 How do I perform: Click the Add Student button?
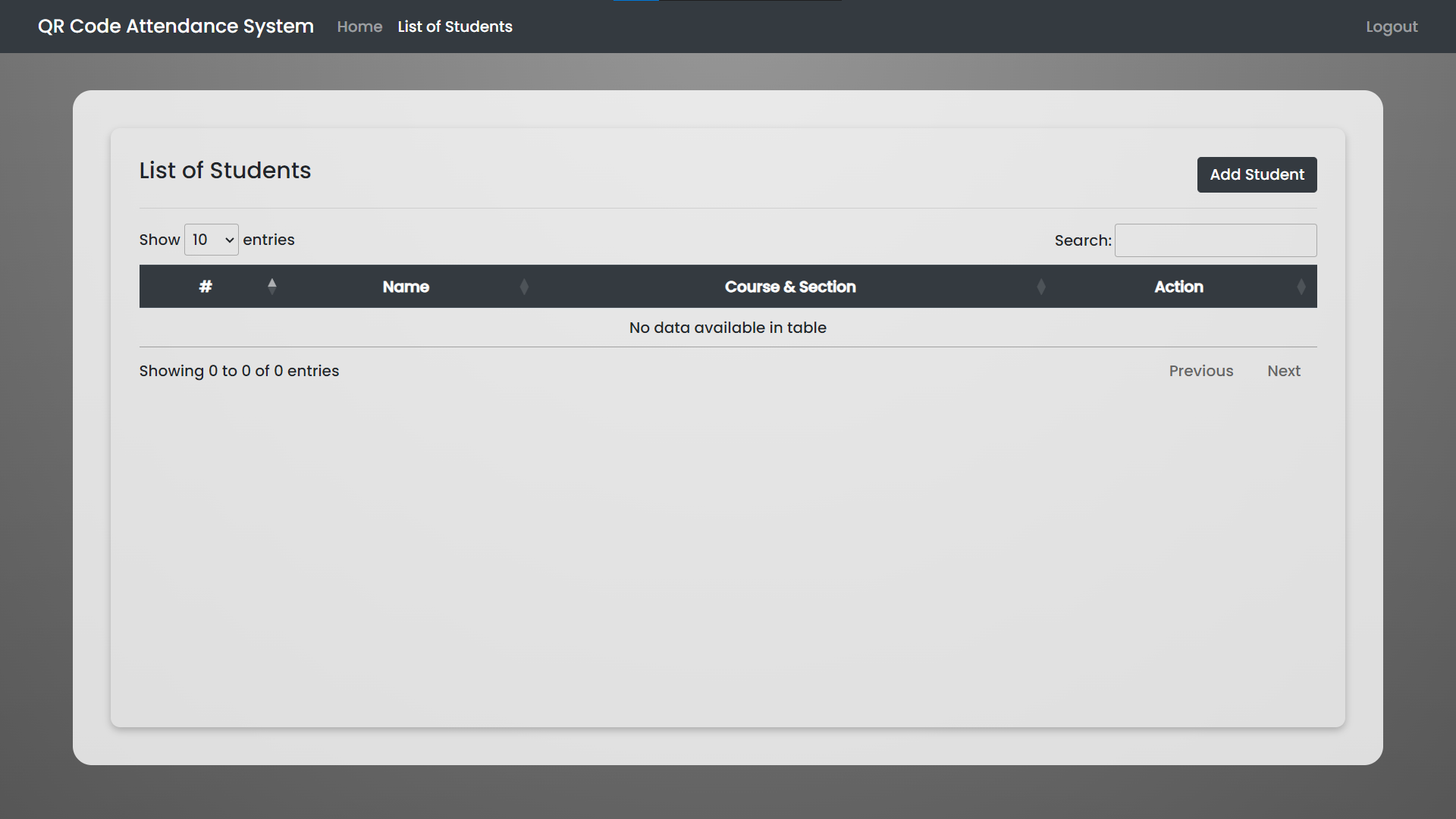[x=1257, y=174]
